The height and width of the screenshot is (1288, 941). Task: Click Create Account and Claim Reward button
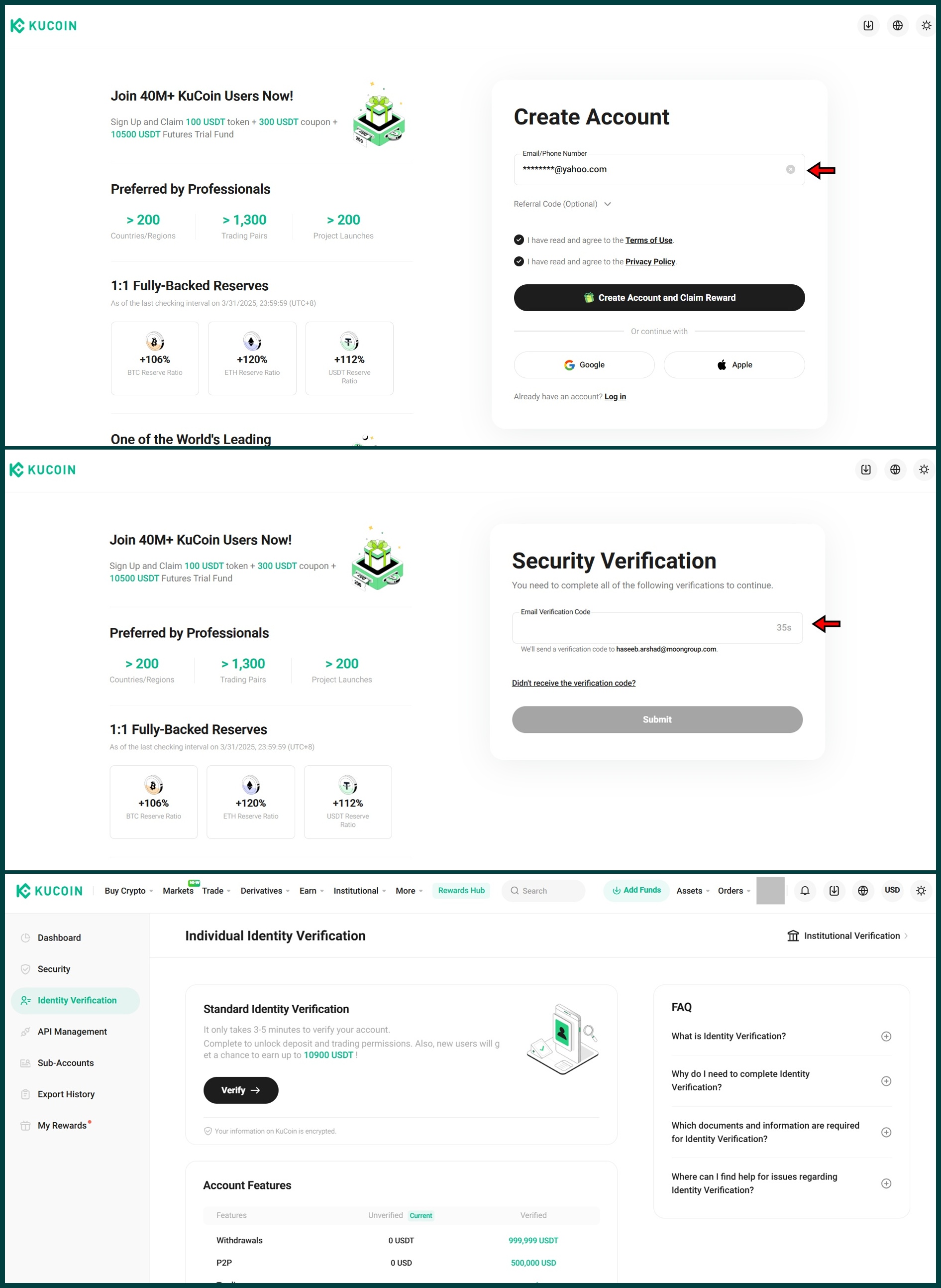pyautogui.click(x=659, y=298)
